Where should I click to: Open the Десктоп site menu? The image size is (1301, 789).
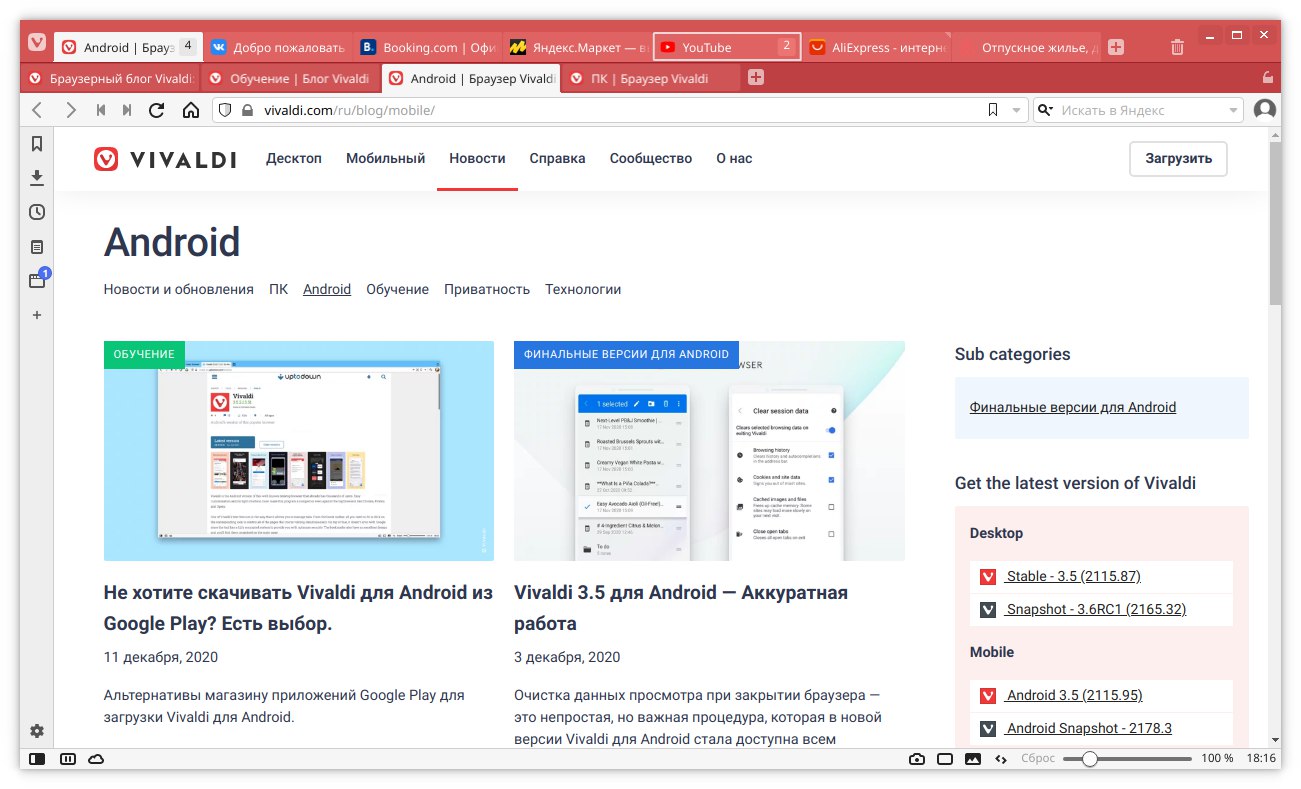(x=294, y=158)
